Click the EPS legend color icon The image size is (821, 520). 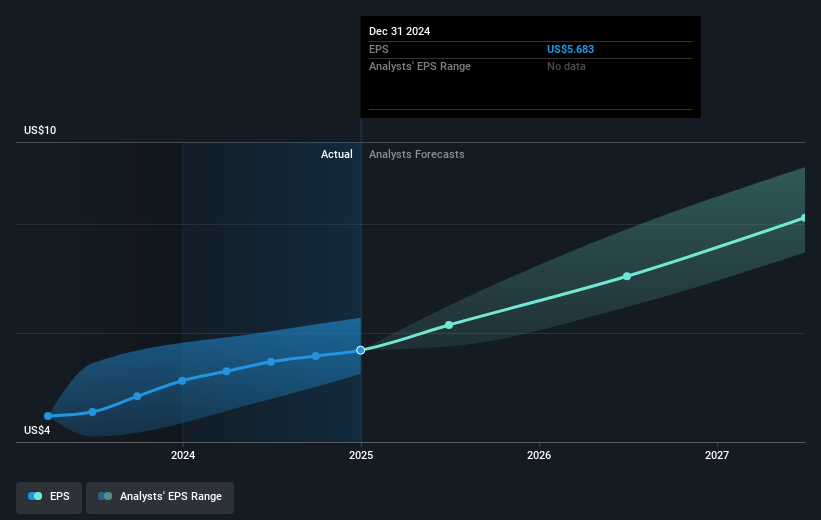pos(35,496)
